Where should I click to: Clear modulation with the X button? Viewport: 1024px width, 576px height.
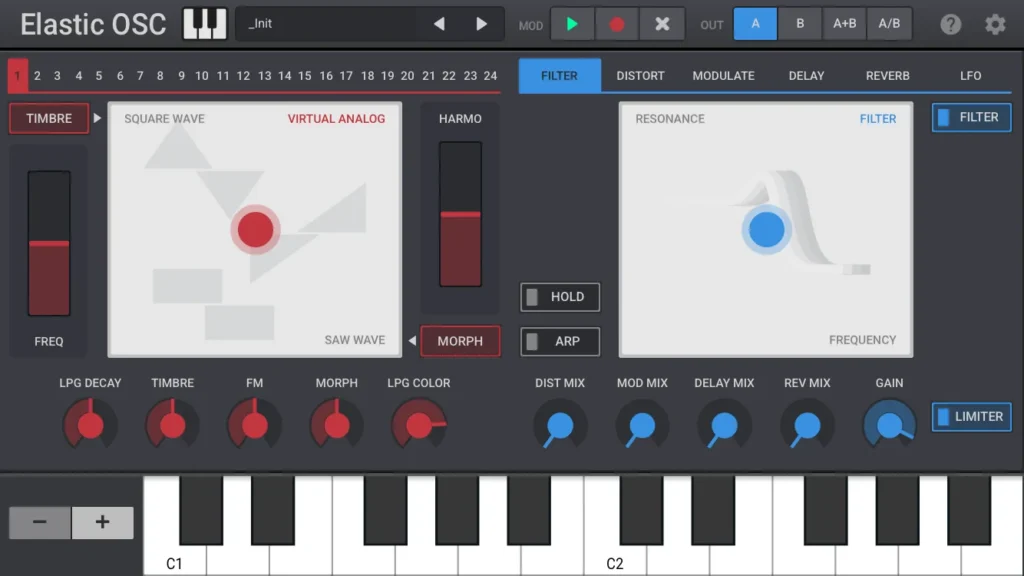tap(662, 24)
